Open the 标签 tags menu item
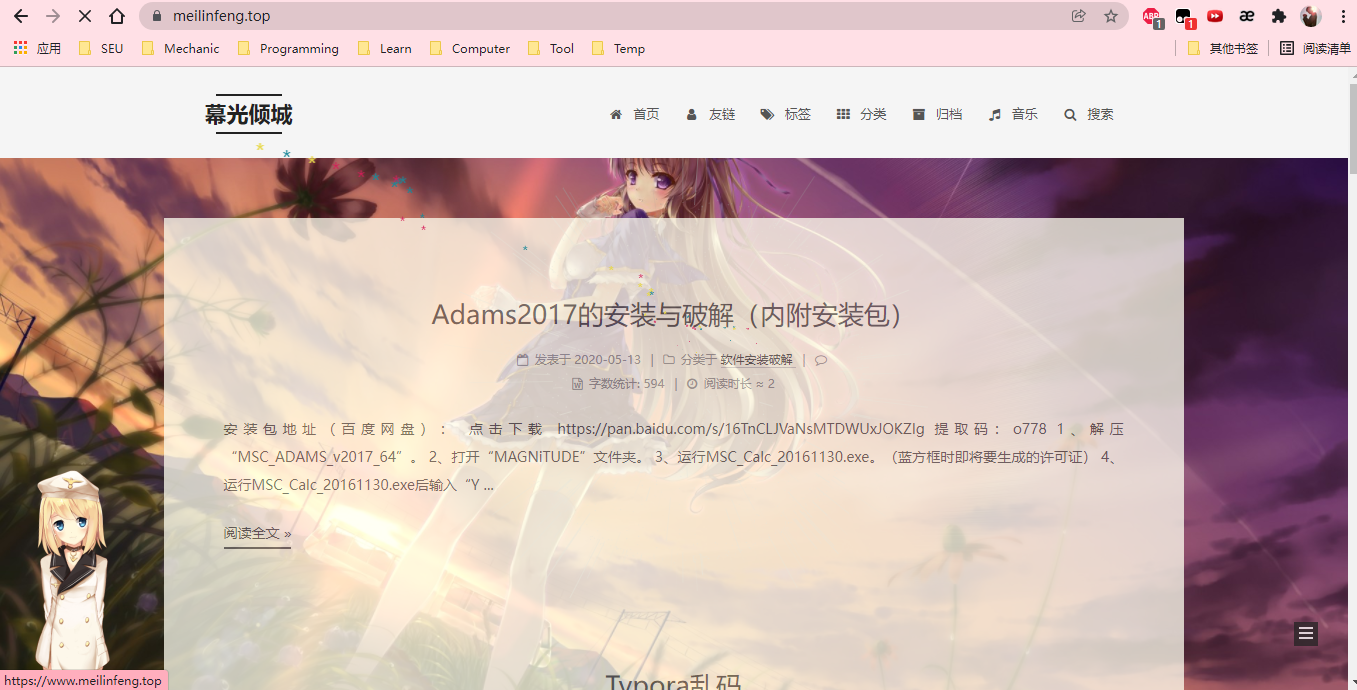1357x690 pixels. pos(786,114)
